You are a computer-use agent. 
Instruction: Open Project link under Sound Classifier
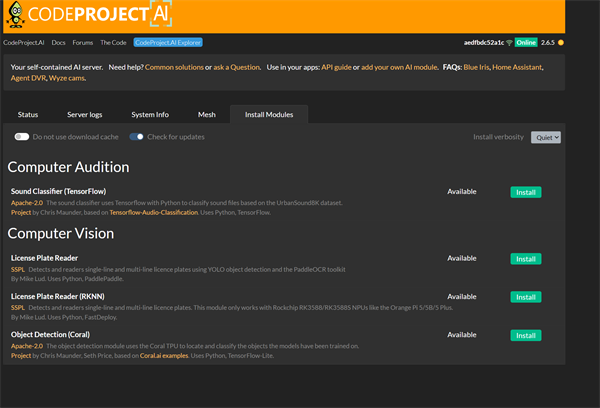pyautogui.click(x=21, y=212)
